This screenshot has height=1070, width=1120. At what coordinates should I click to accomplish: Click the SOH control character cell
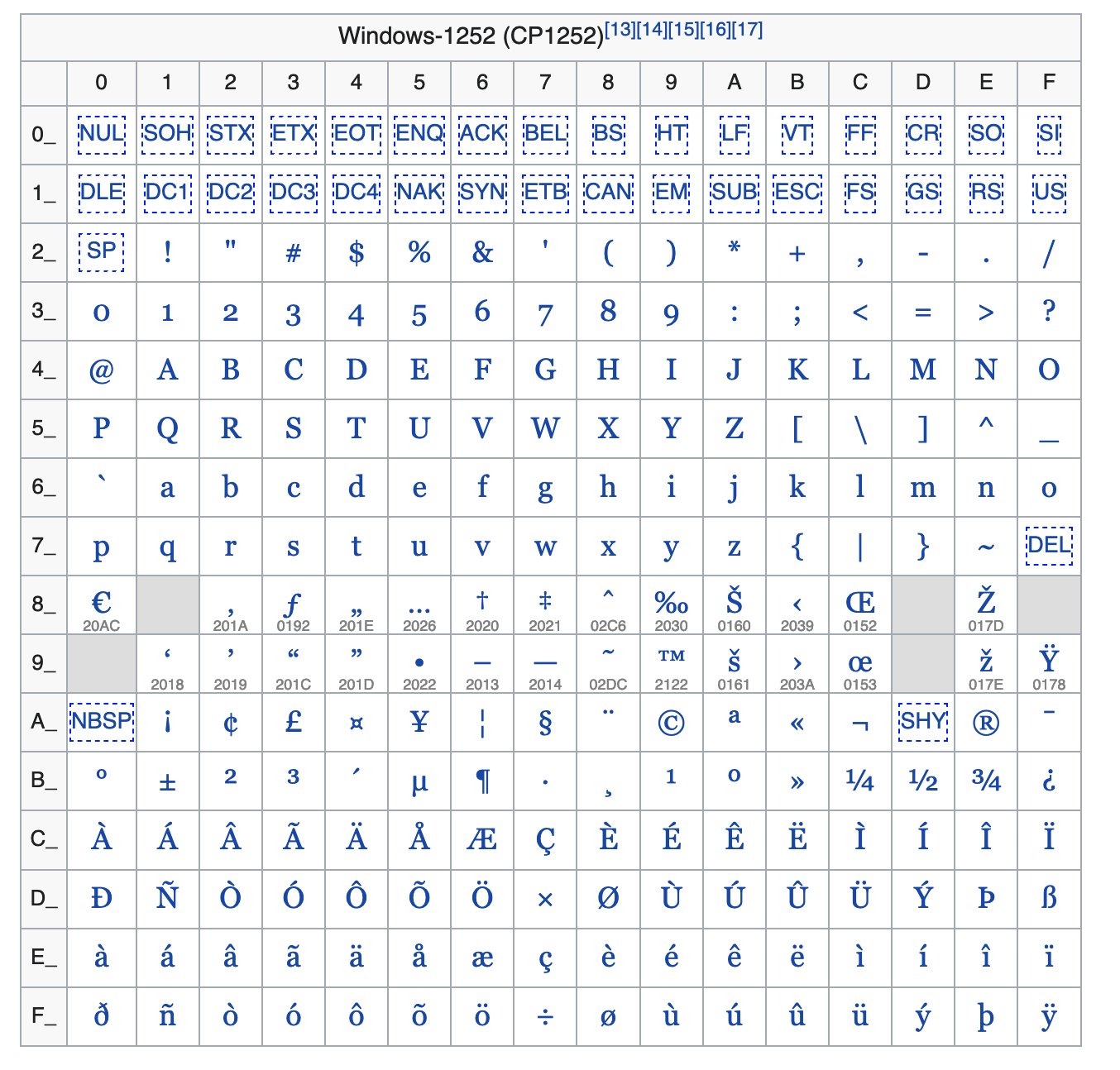pos(168,134)
